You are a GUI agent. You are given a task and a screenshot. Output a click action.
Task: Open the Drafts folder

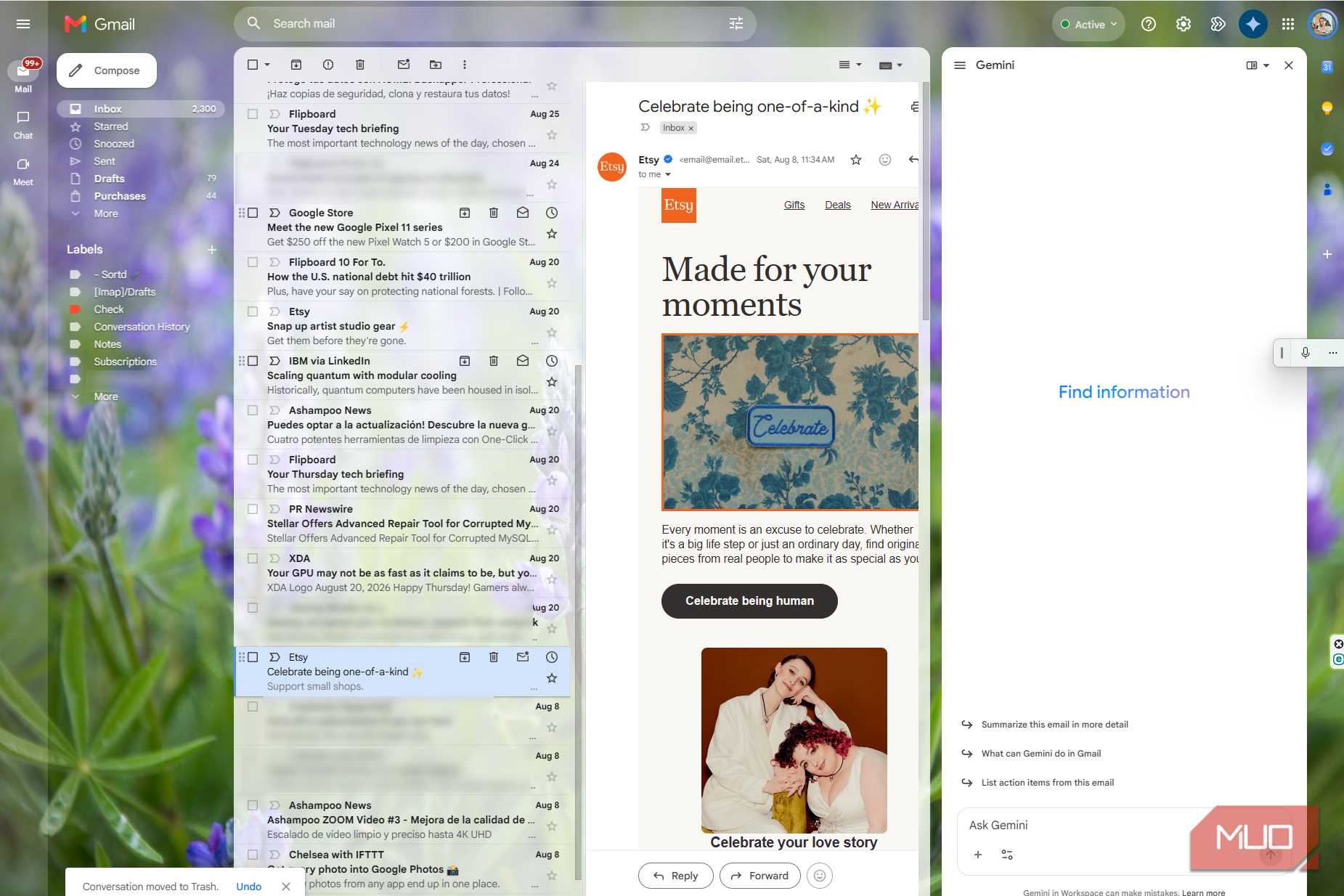pyautogui.click(x=142, y=179)
